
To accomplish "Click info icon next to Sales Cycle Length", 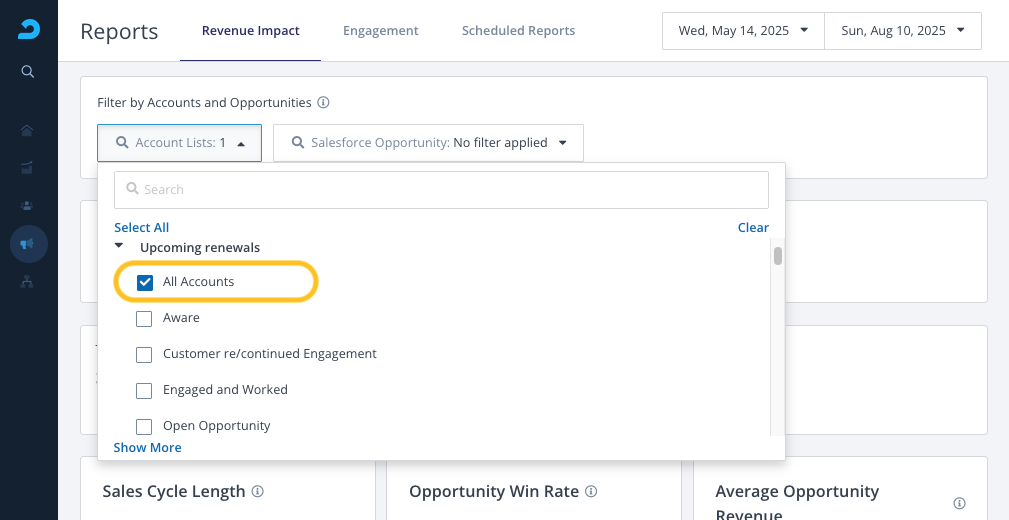I will coord(258,492).
